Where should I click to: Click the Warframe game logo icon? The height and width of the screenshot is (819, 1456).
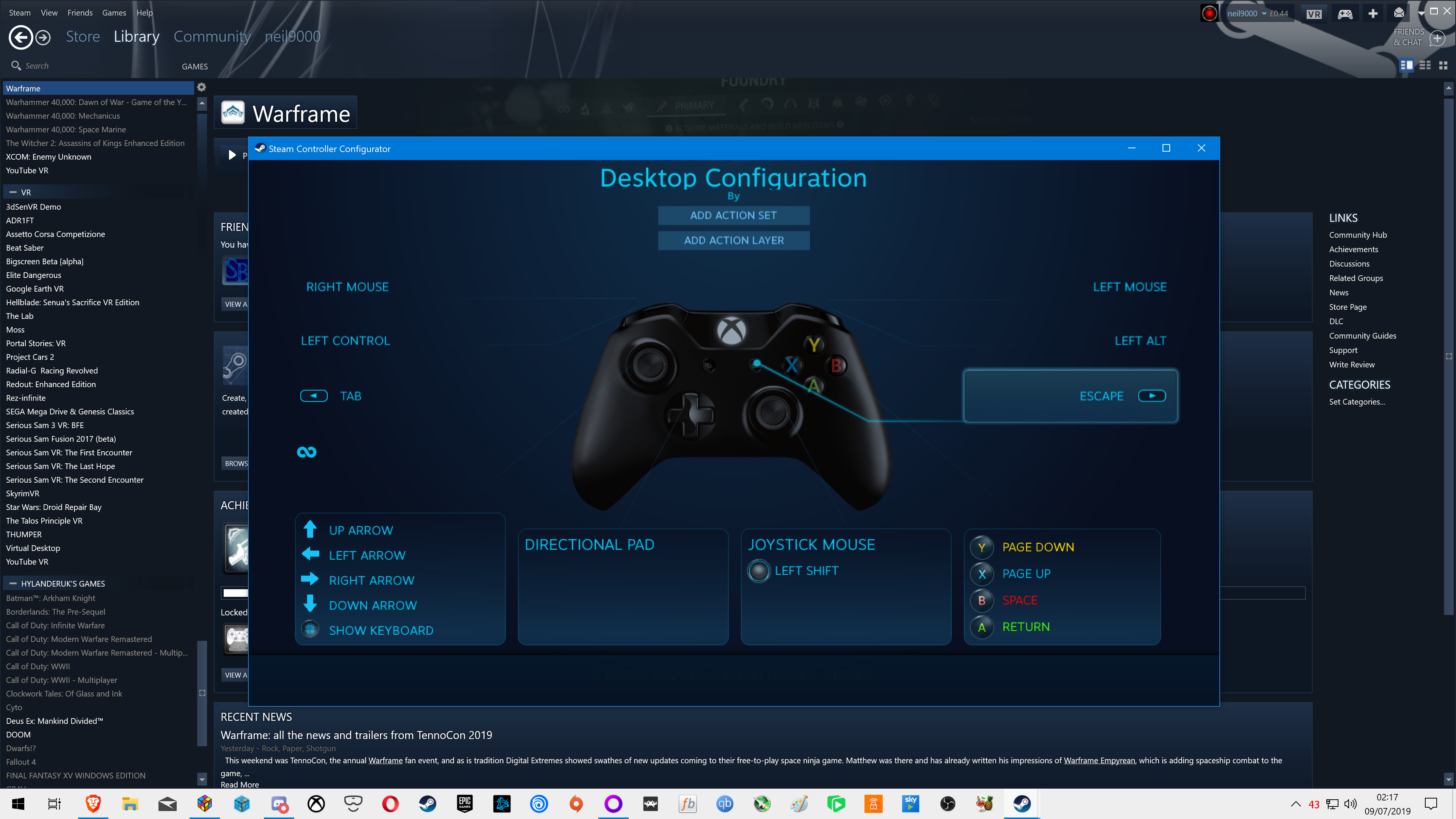232,113
